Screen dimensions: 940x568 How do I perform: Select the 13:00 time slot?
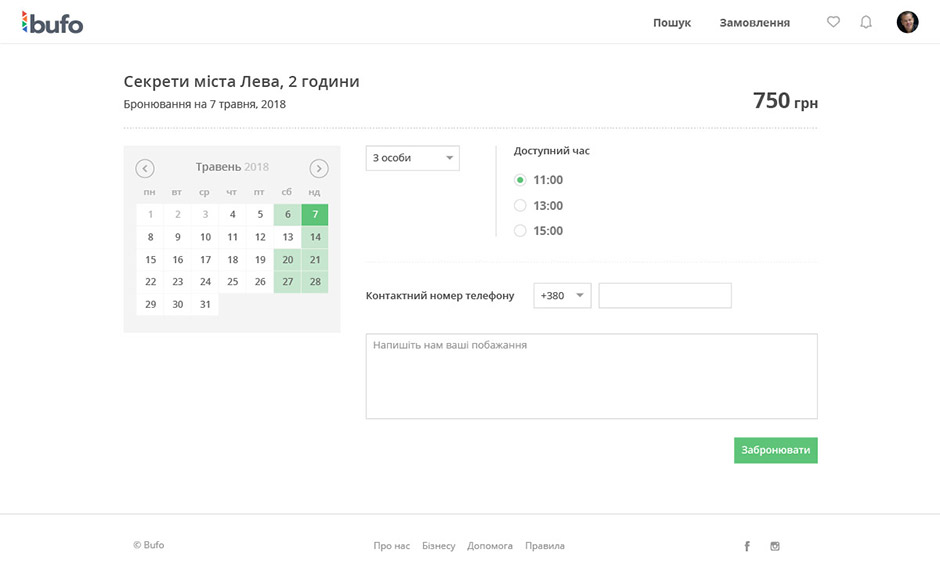(x=520, y=206)
